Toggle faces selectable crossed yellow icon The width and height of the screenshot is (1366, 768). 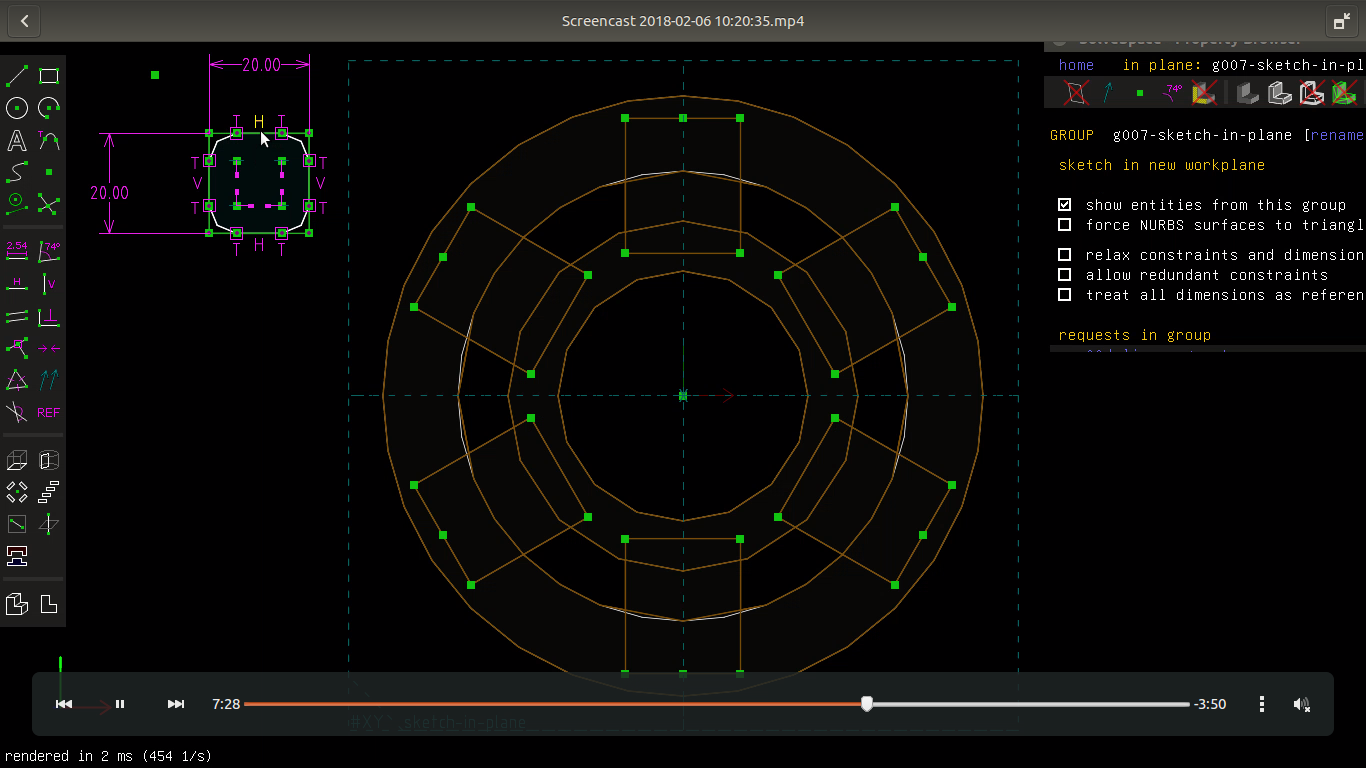(x=1204, y=93)
